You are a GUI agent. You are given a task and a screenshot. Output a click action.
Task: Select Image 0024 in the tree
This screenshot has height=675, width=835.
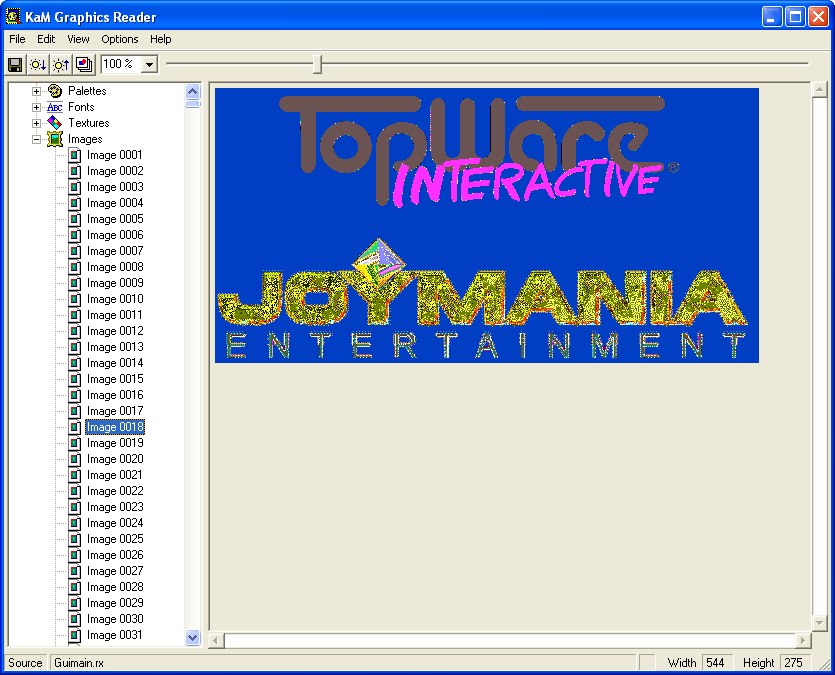click(x=115, y=523)
